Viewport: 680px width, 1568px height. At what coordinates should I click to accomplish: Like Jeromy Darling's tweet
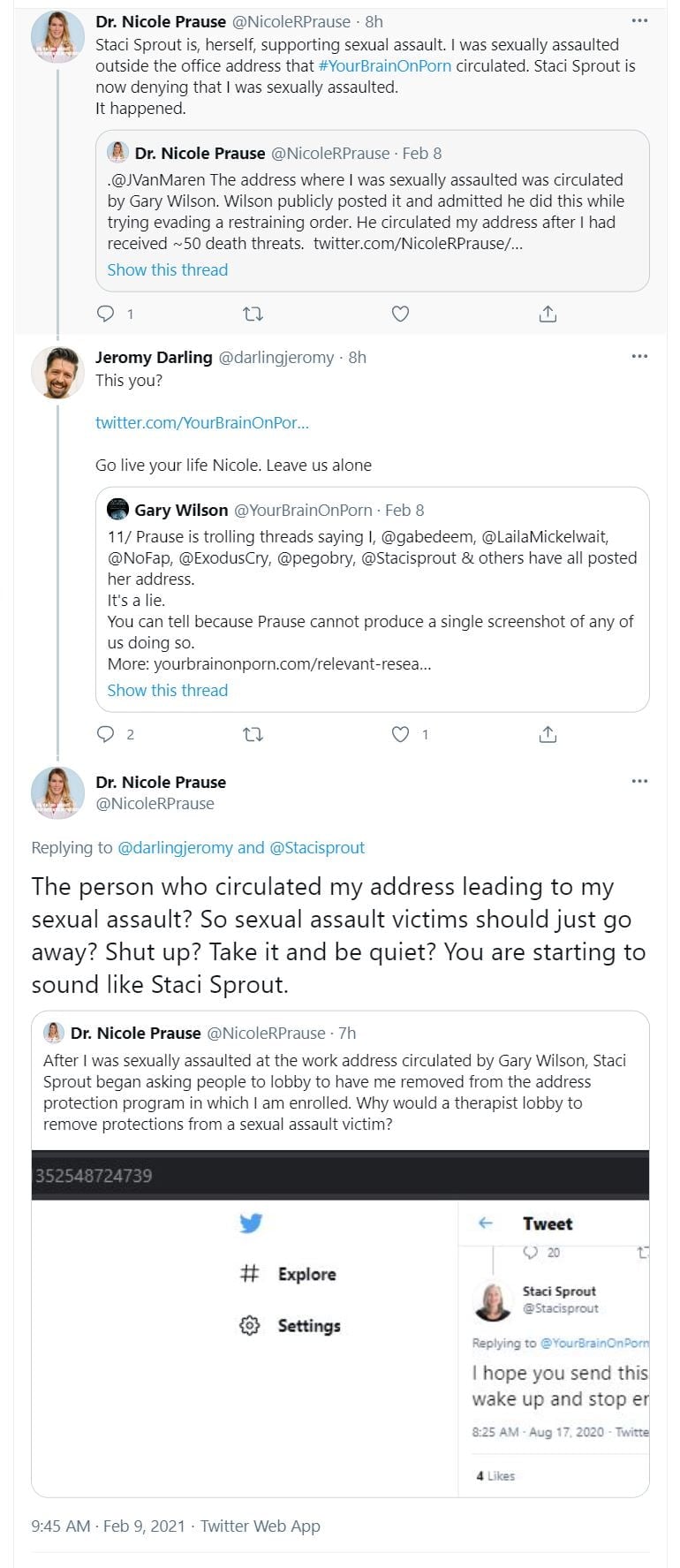pos(400,734)
